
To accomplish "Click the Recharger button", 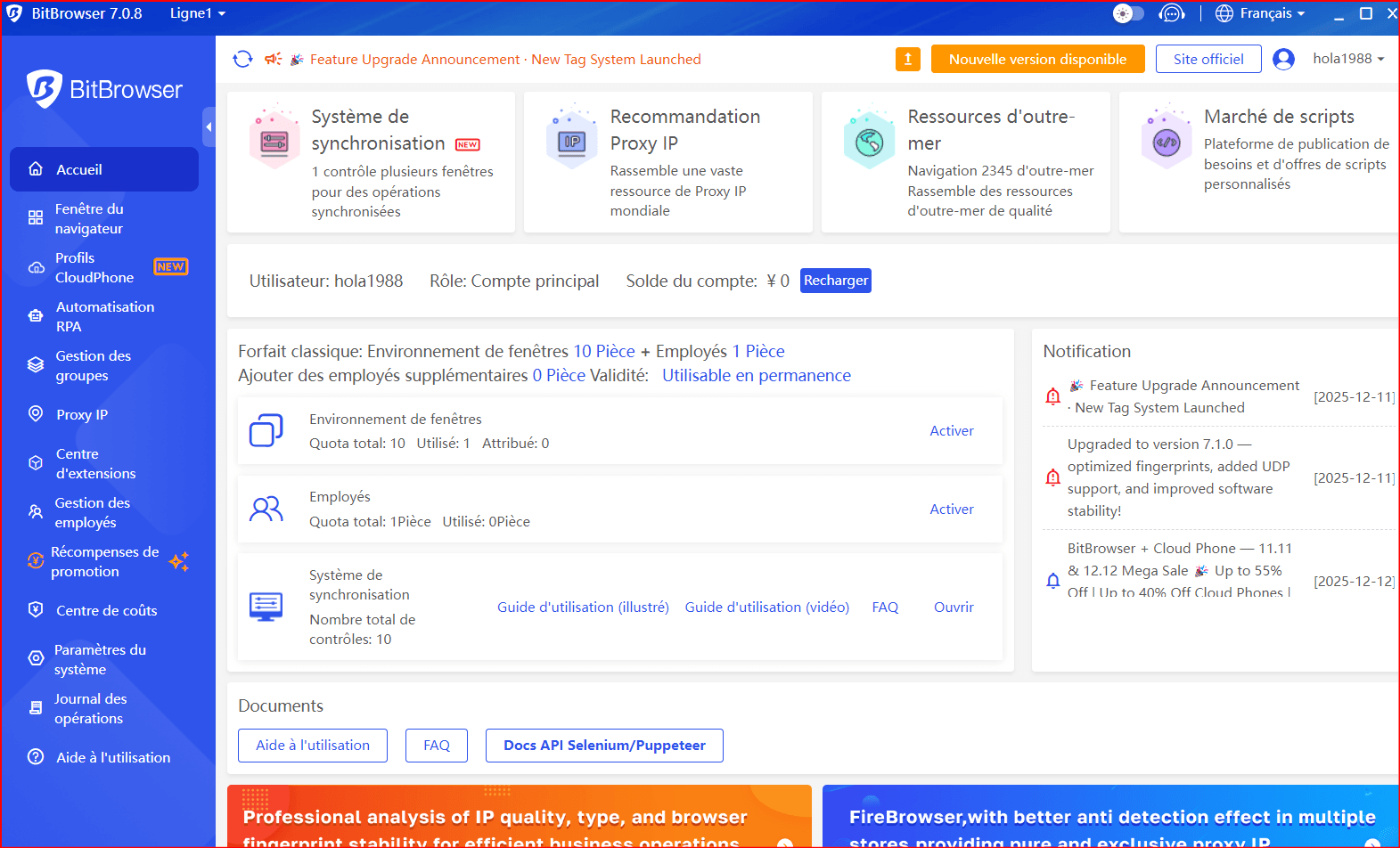I will [x=835, y=281].
